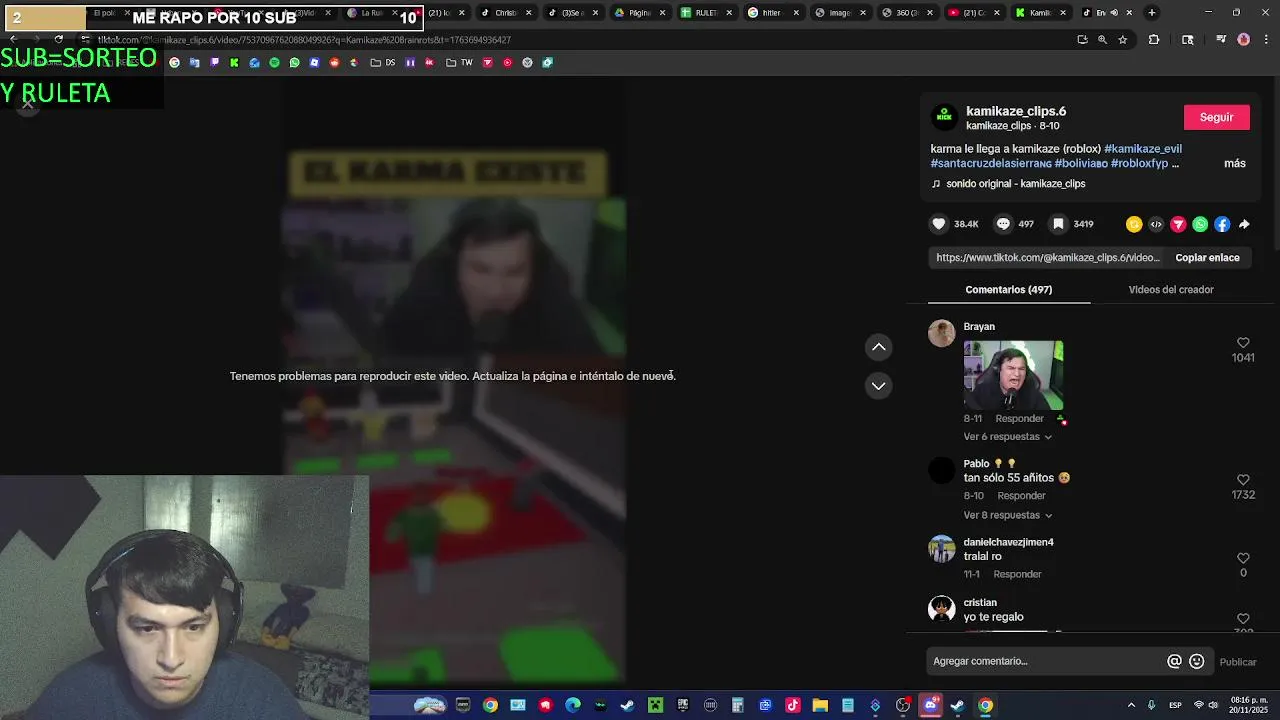Open more share options with arrow icon
This screenshot has height=720, width=1280.
click(1244, 224)
